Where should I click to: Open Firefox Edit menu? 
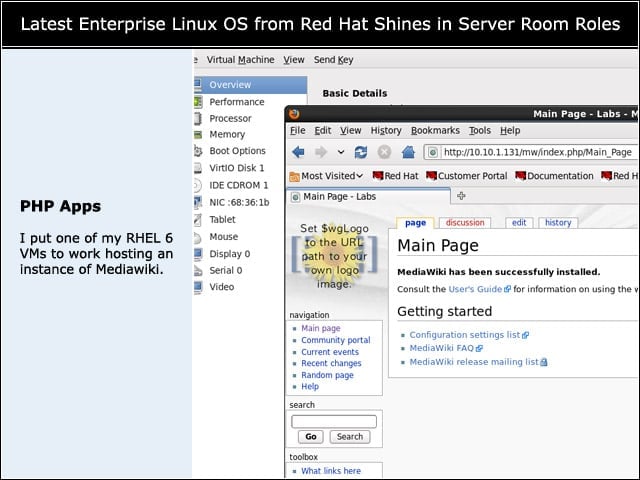click(x=322, y=131)
